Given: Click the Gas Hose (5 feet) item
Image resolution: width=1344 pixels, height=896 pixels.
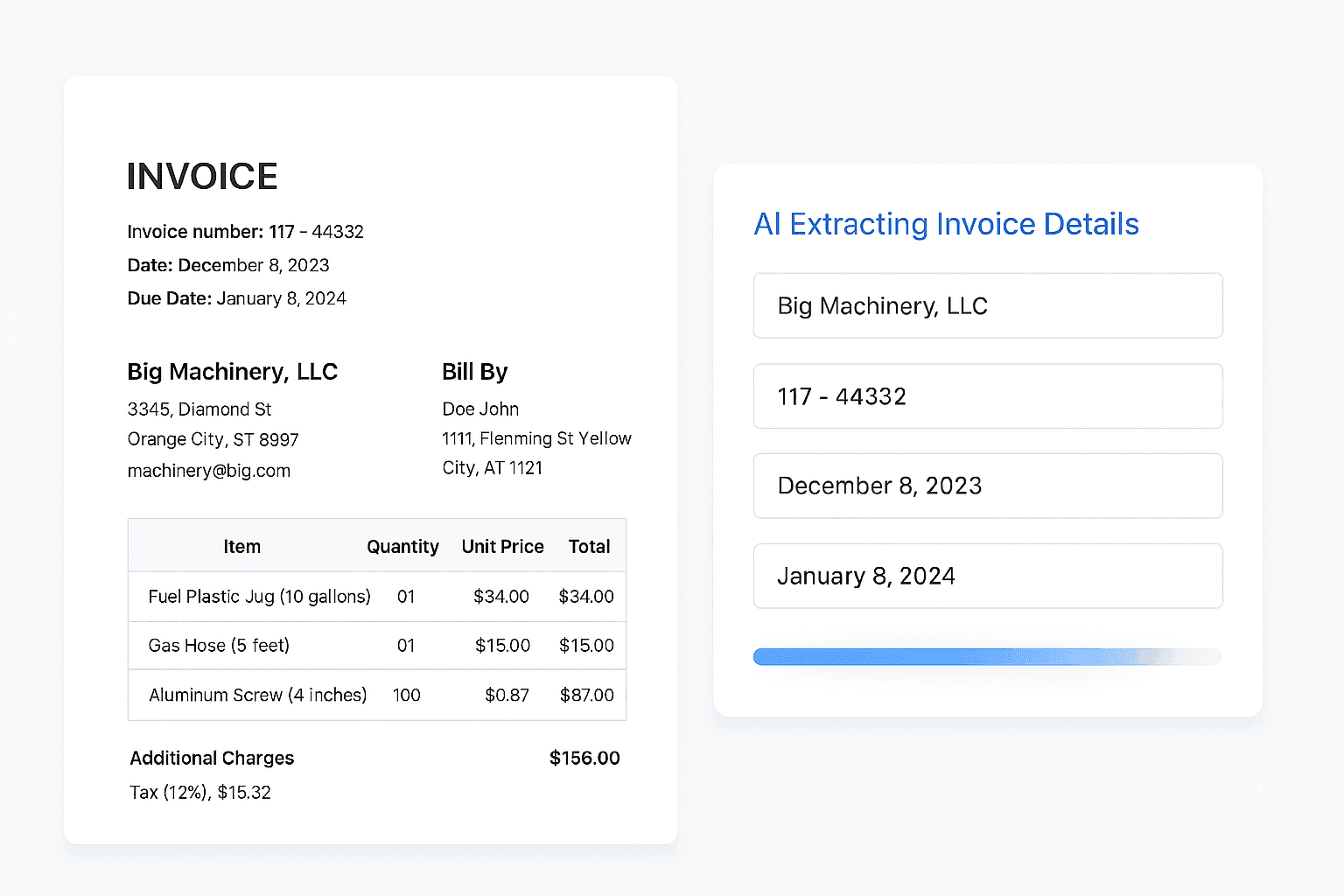Looking at the screenshot, I should pyautogui.click(x=219, y=646).
